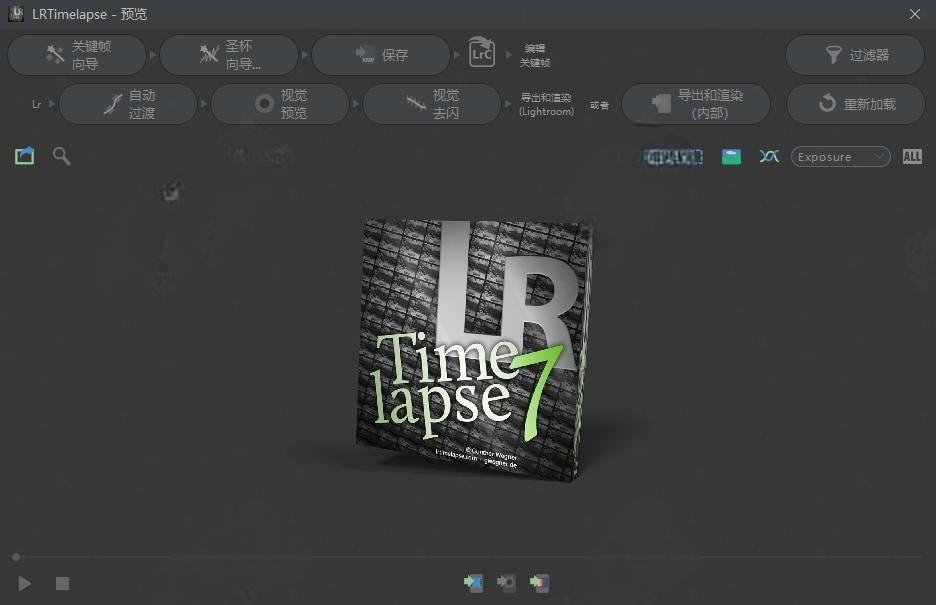The height and width of the screenshot is (605, 936).
Task: Toggle the blue curves icon
Action: coord(769,156)
